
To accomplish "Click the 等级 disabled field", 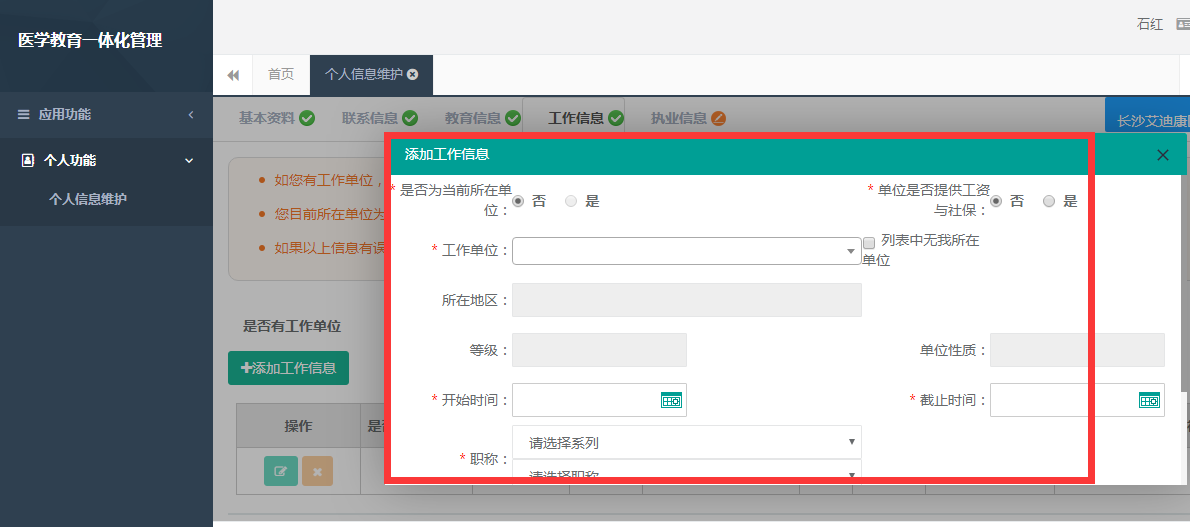I will point(600,350).
